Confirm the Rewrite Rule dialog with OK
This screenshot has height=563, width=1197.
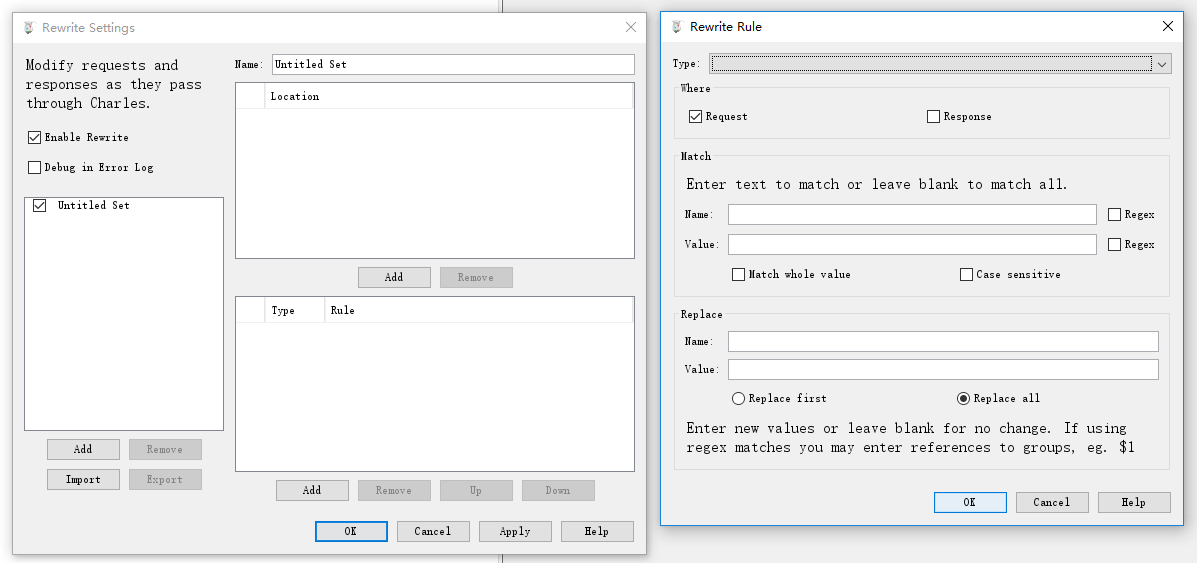970,502
